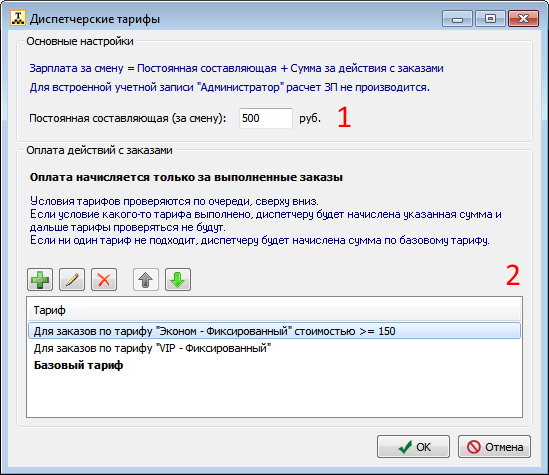Move tariff up with gray arrow
The width and height of the screenshot is (549, 475).
(x=146, y=280)
